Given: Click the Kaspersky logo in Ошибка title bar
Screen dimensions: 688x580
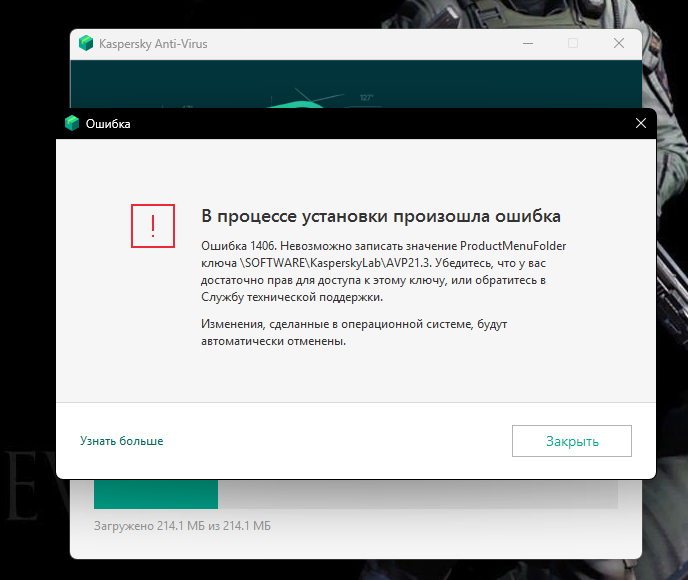Looking at the screenshot, I should 72,123.
